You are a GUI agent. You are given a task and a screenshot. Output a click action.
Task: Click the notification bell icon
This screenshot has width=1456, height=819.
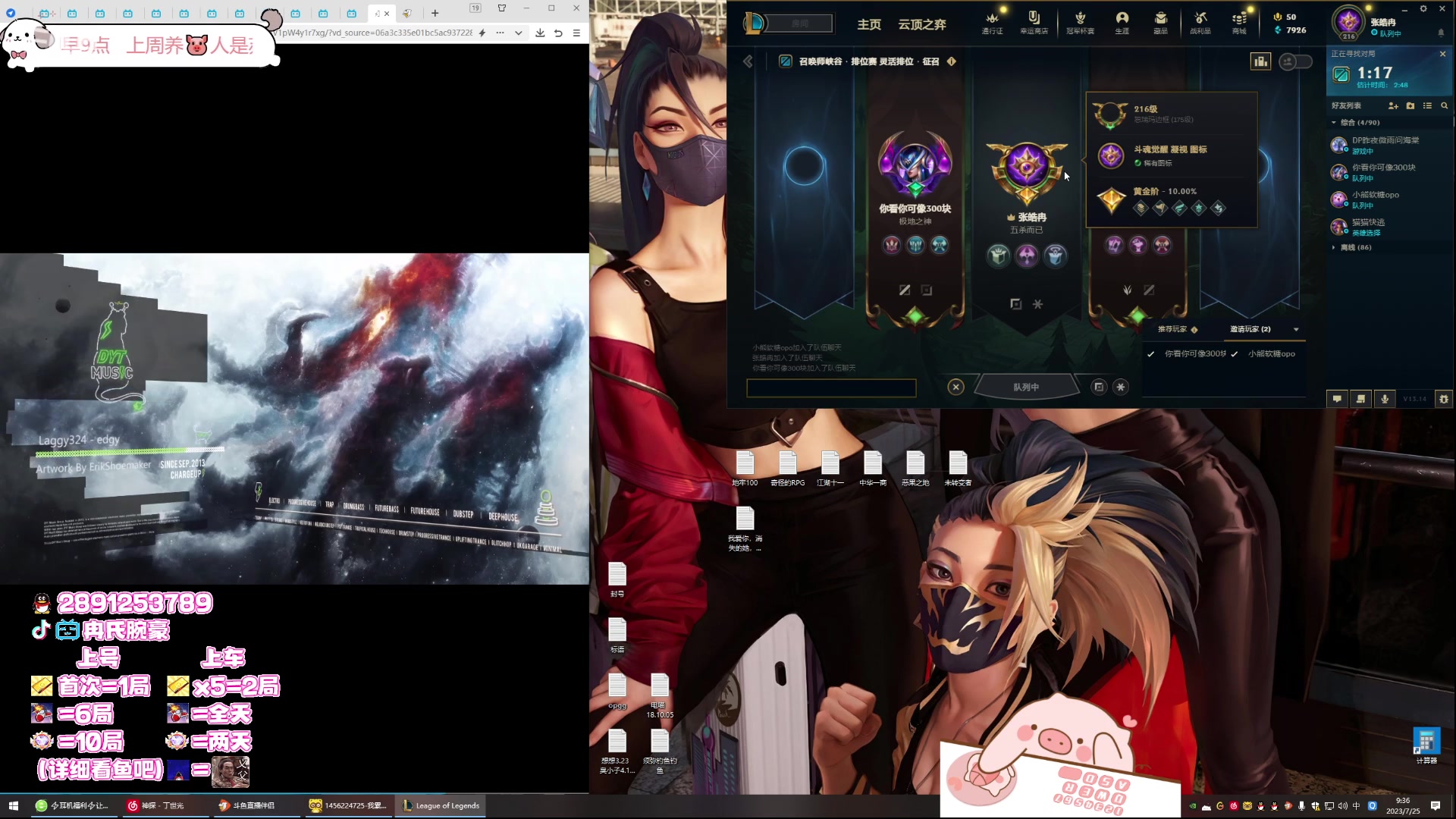[1441, 33]
